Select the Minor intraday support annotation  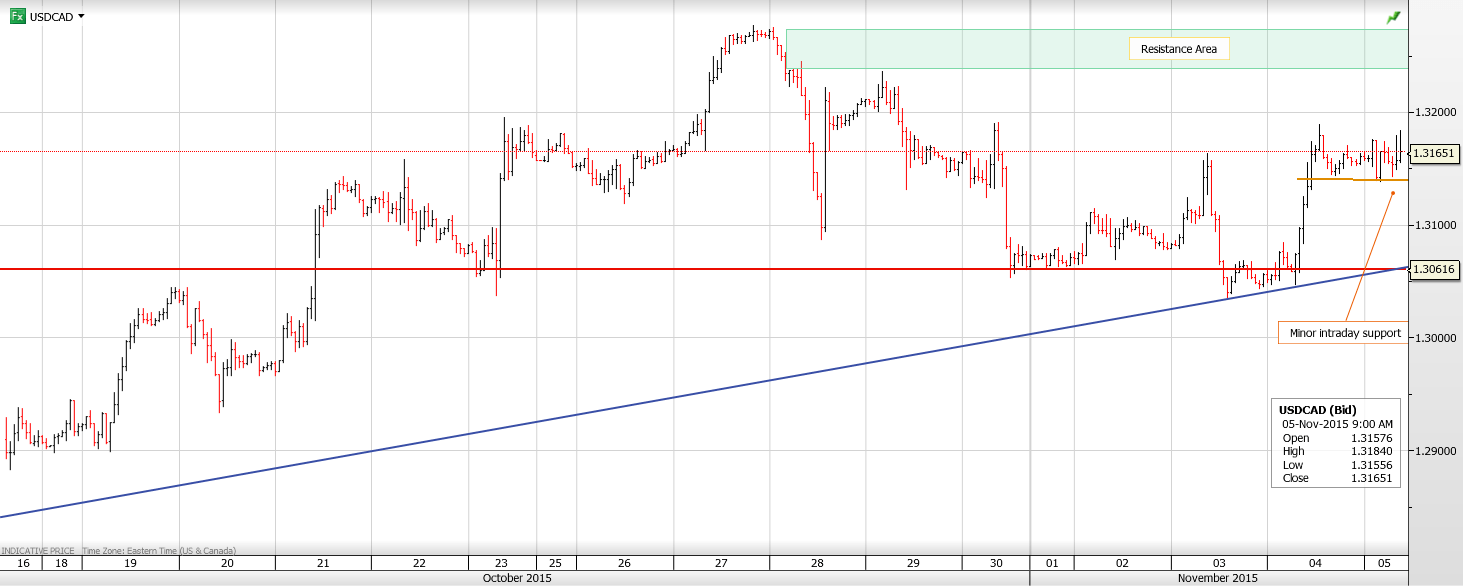click(x=1345, y=333)
